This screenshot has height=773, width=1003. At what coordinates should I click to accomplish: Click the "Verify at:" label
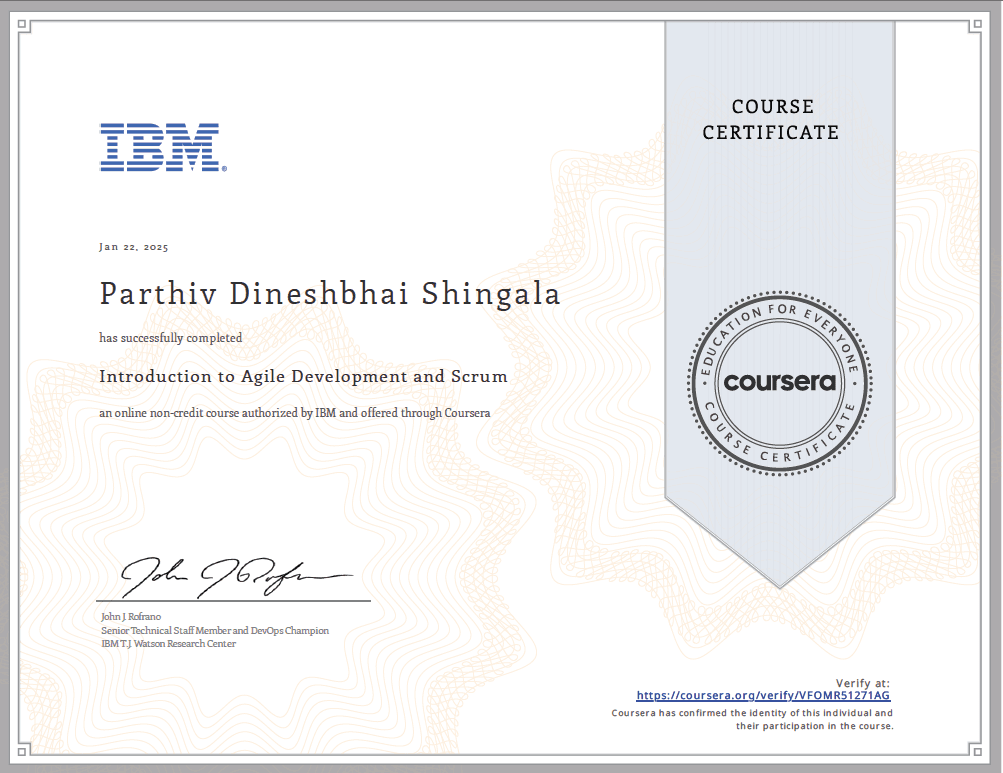[863, 683]
